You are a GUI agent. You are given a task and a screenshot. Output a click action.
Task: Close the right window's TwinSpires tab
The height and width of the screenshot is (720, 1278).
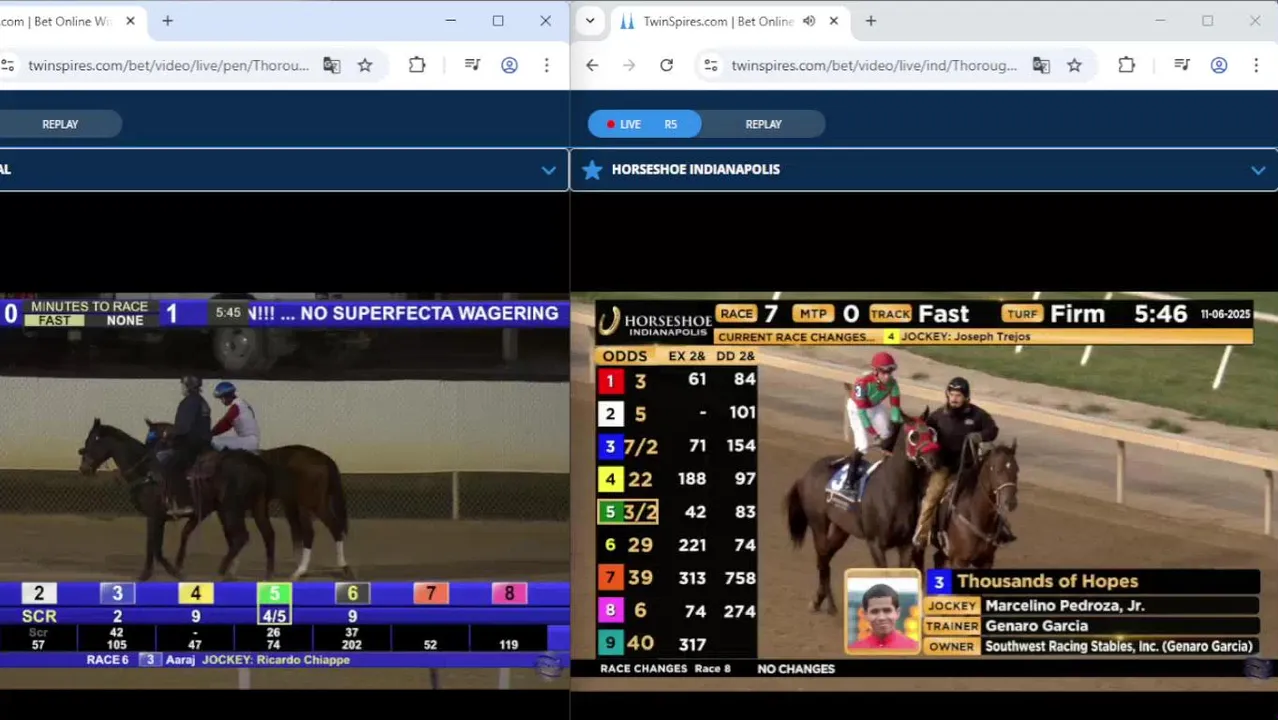(x=833, y=21)
